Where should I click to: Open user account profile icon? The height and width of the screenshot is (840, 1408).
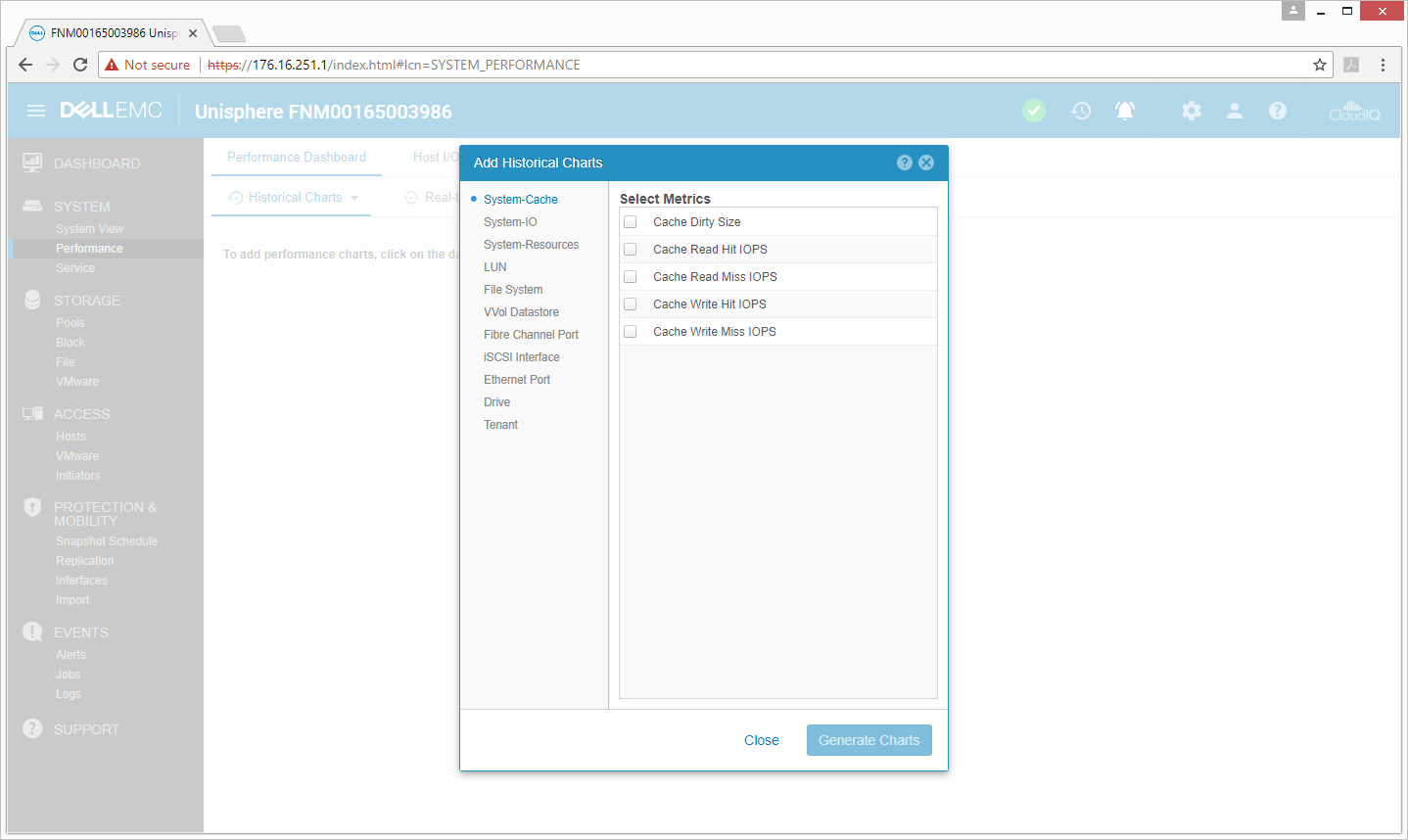[x=1235, y=111]
